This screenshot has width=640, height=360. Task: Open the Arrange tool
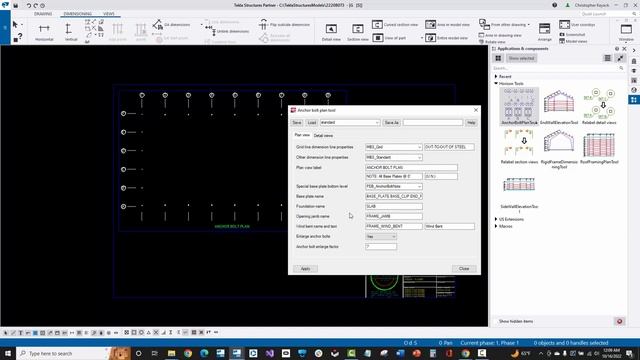tap(544, 32)
